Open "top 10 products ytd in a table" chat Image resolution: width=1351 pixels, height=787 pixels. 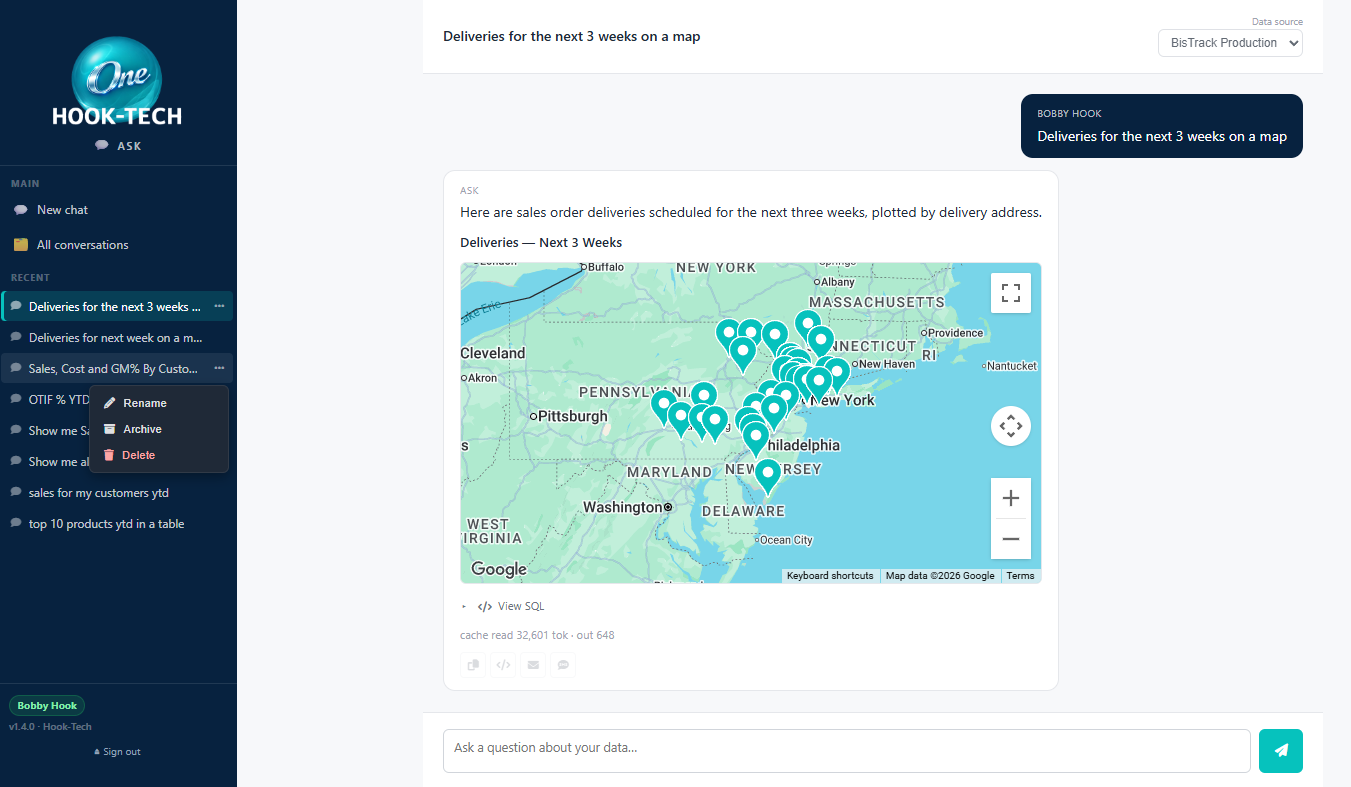point(118,524)
